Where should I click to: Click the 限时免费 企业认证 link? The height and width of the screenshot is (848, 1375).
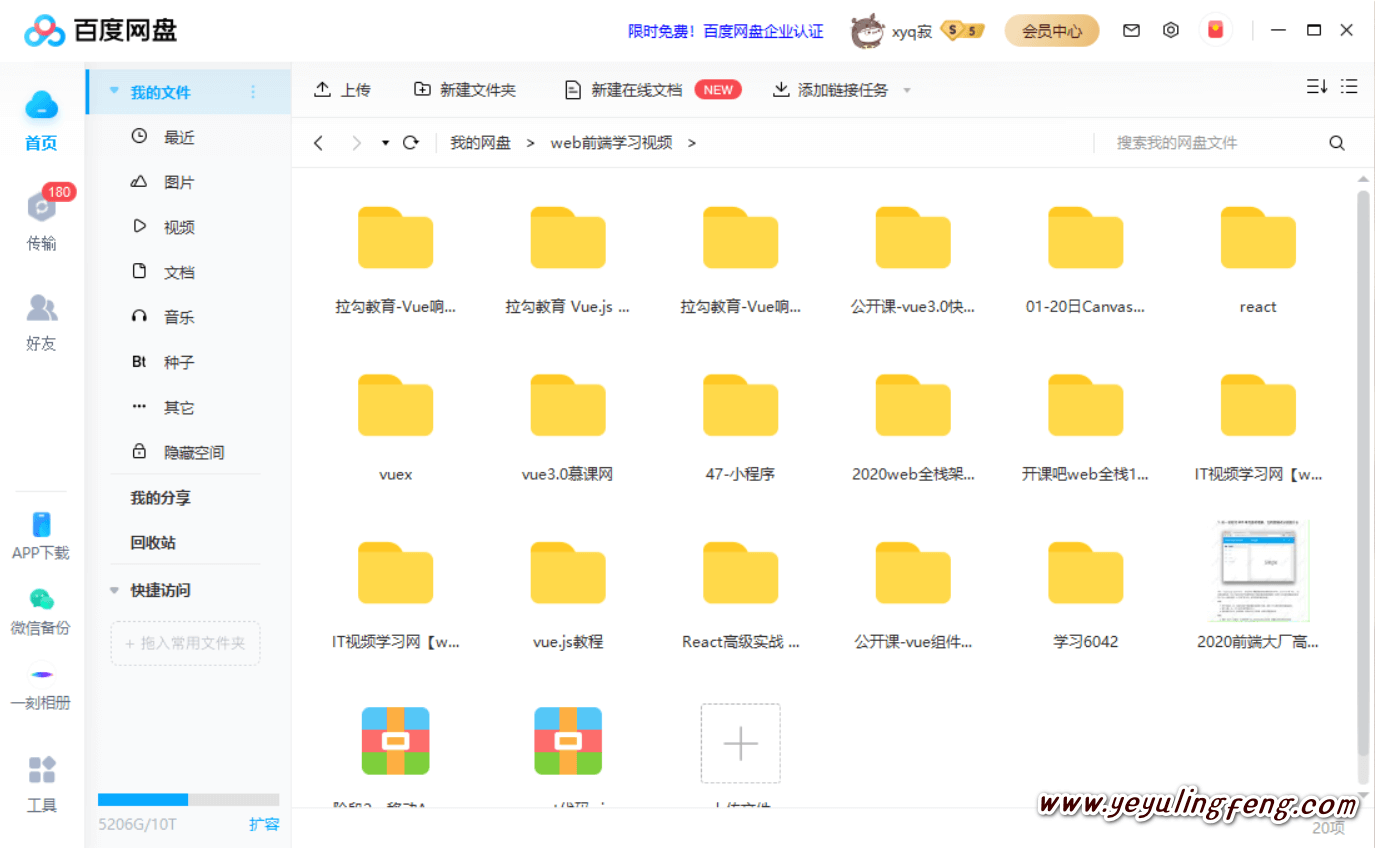(726, 31)
